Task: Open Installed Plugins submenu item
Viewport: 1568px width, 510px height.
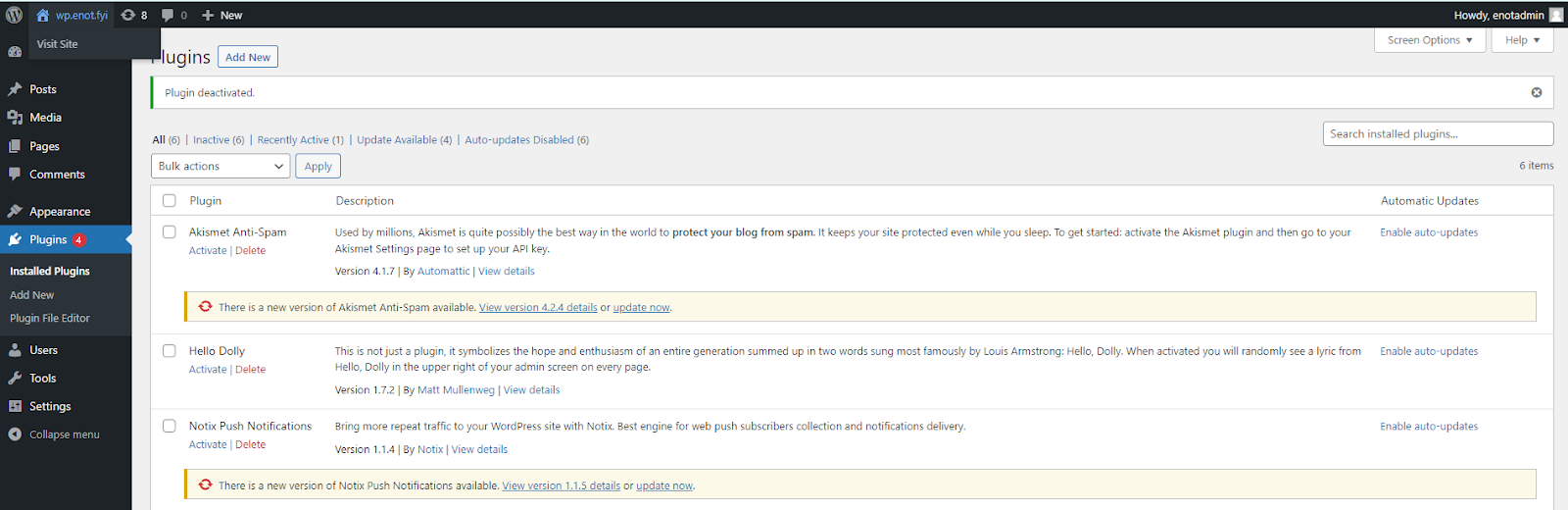Action: point(50,272)
